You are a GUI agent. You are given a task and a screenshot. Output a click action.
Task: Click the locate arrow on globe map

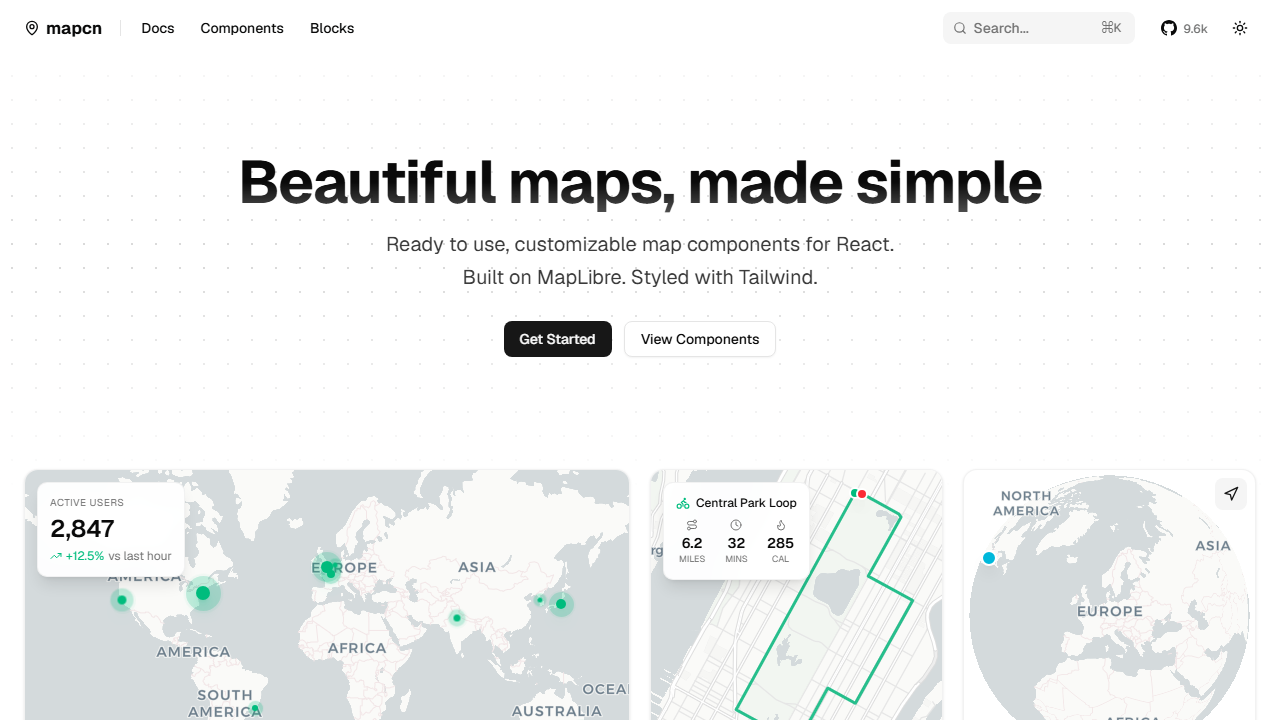(1231, 494)
